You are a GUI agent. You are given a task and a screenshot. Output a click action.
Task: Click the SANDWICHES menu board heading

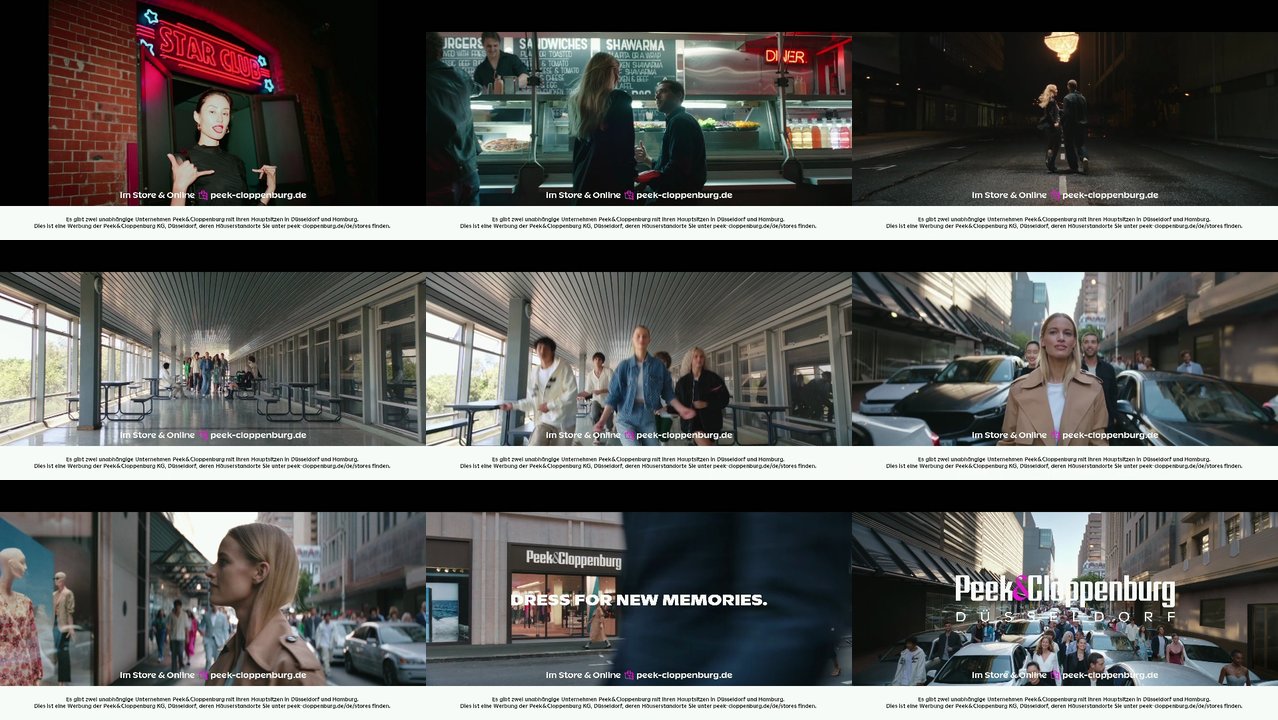pos(555,44)
